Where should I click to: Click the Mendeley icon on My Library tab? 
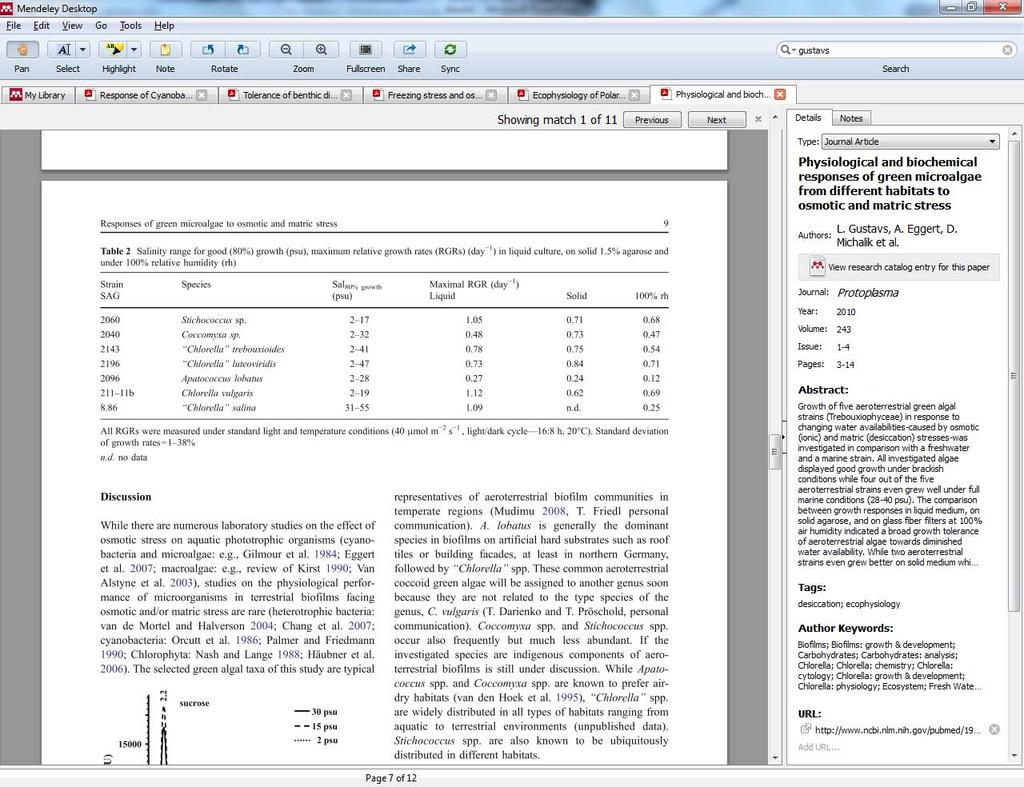(16, 95)
